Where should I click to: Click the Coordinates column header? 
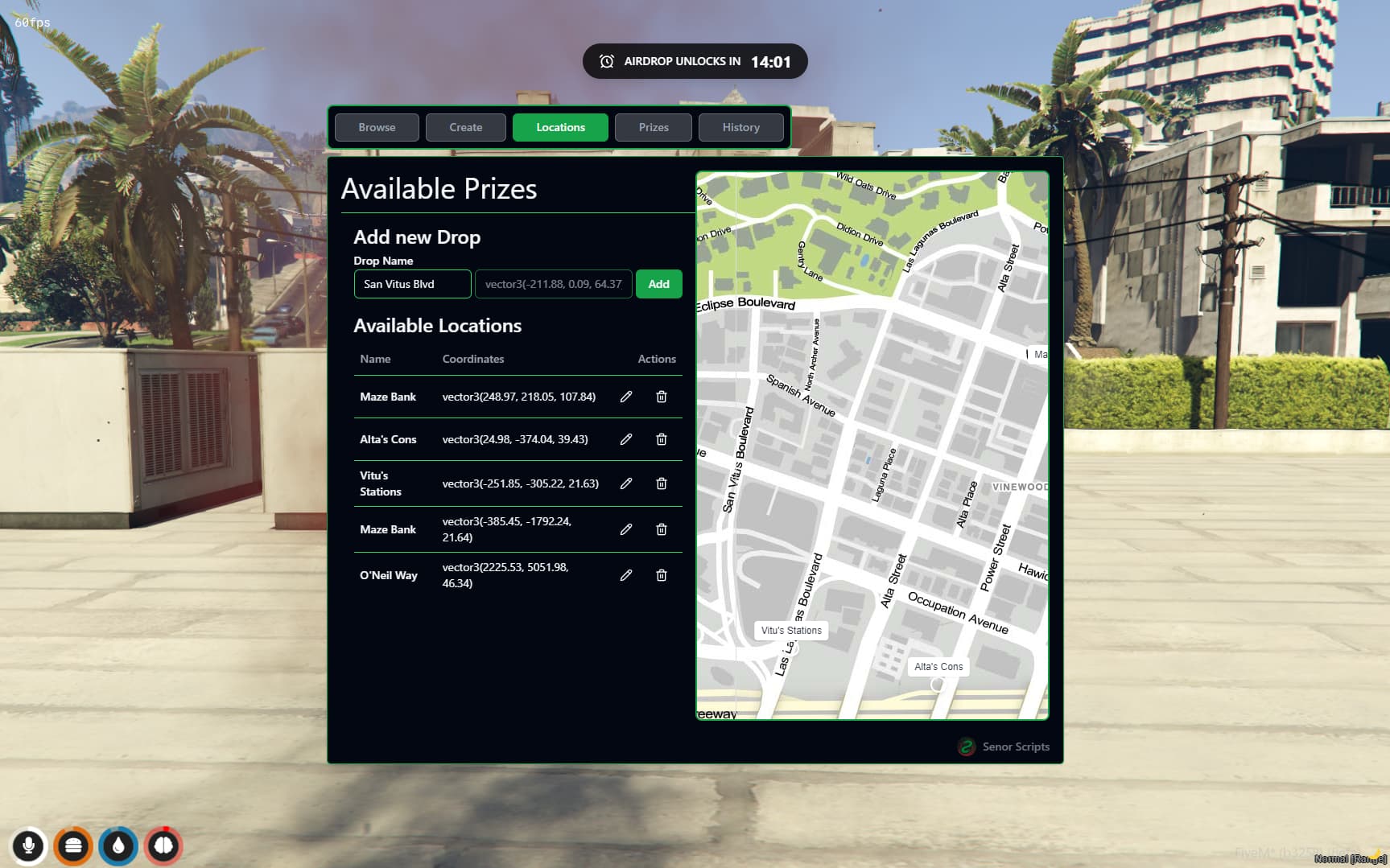pyautogui.click(x=473, y=359)
